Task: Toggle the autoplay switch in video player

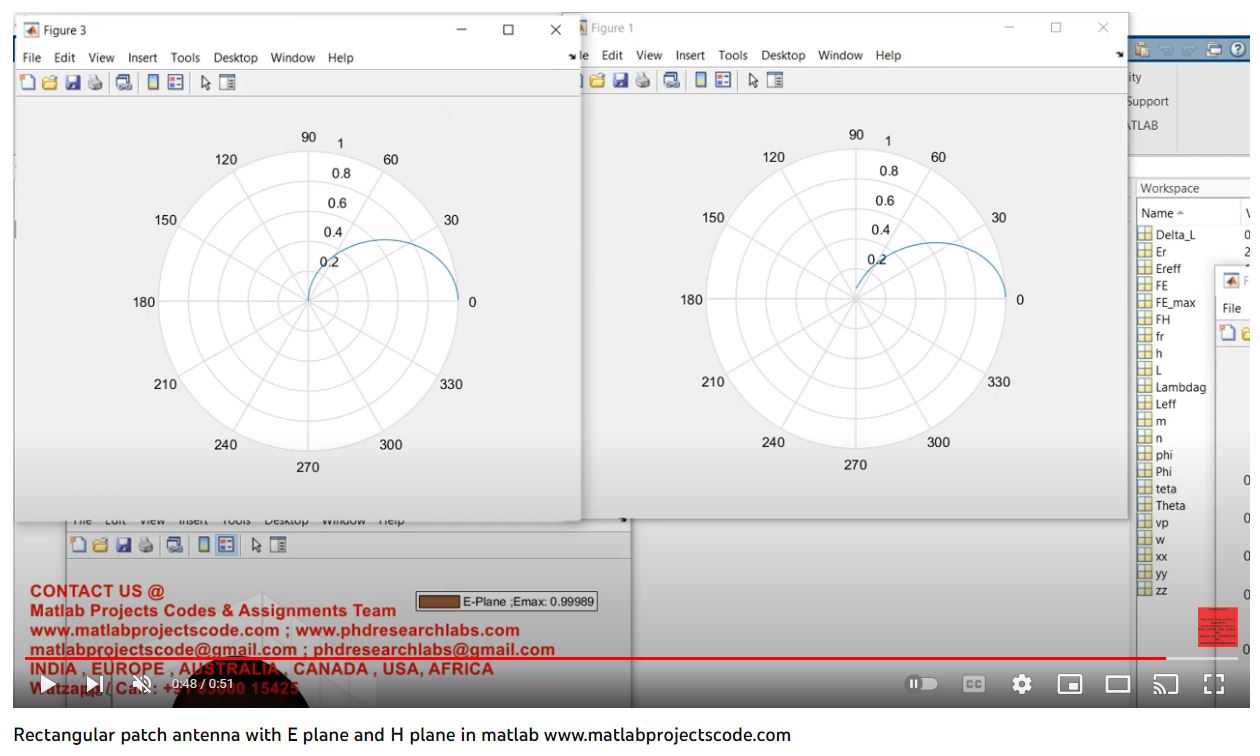Action: pos(922,684)
